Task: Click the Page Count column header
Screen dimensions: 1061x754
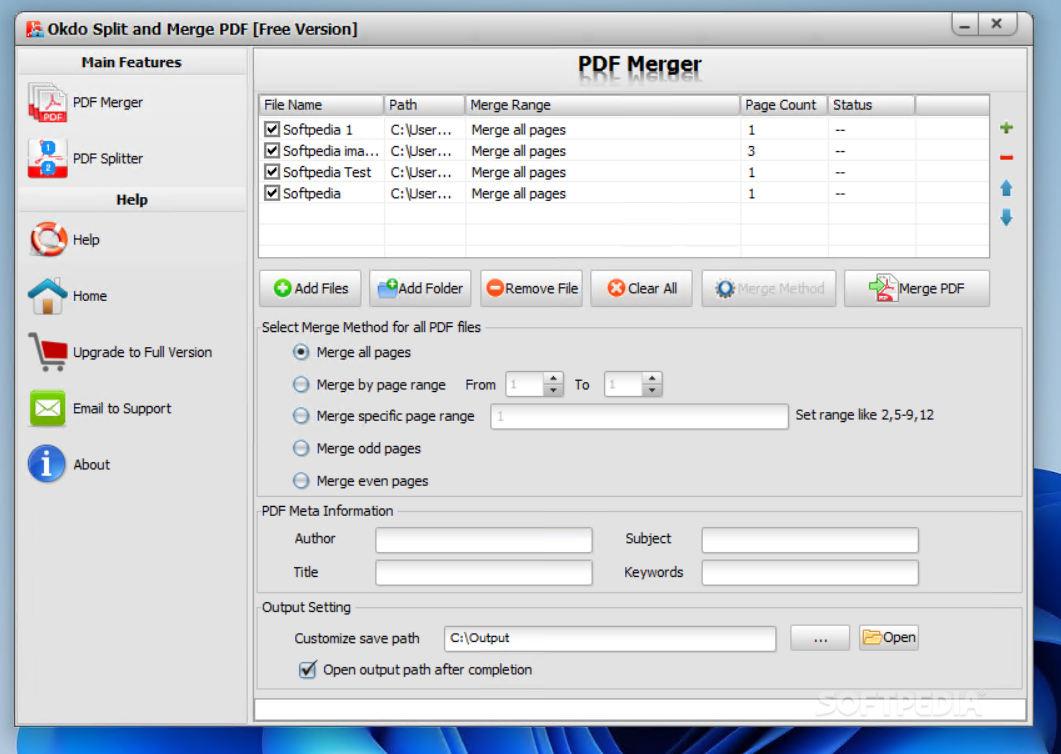Action: [784, 105]
